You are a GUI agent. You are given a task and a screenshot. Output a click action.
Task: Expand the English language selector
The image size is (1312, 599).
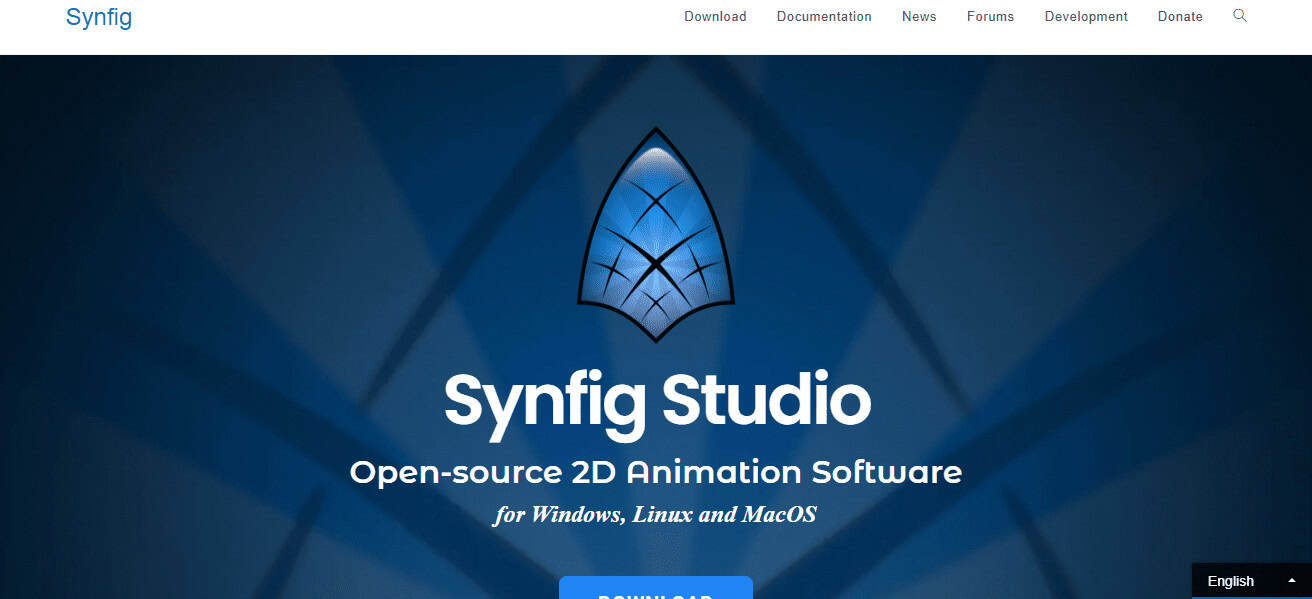1251,581
